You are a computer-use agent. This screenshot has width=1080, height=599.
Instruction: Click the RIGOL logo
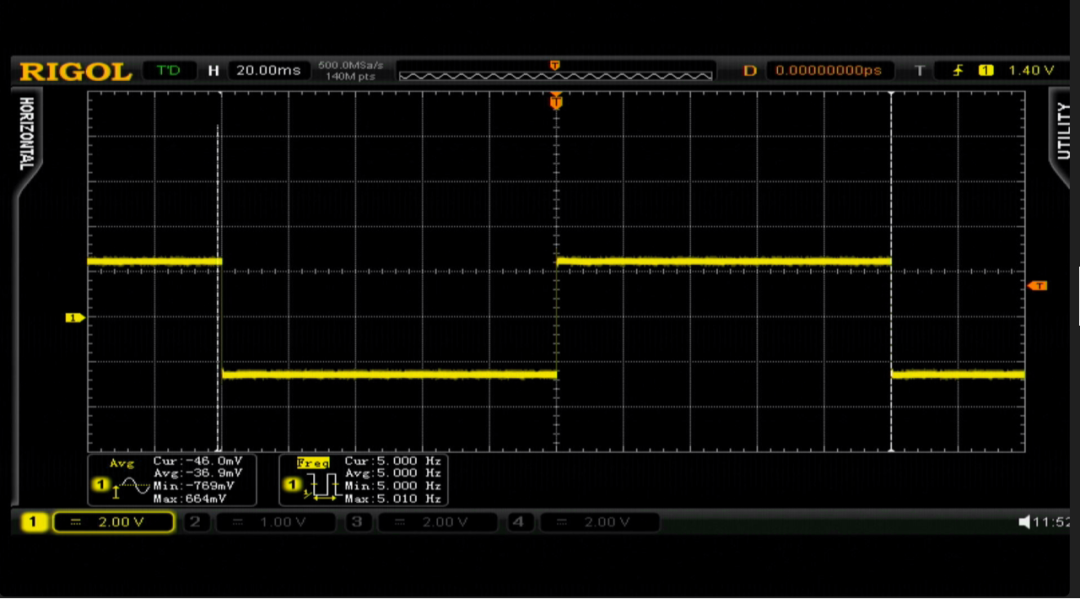point(76,72)
